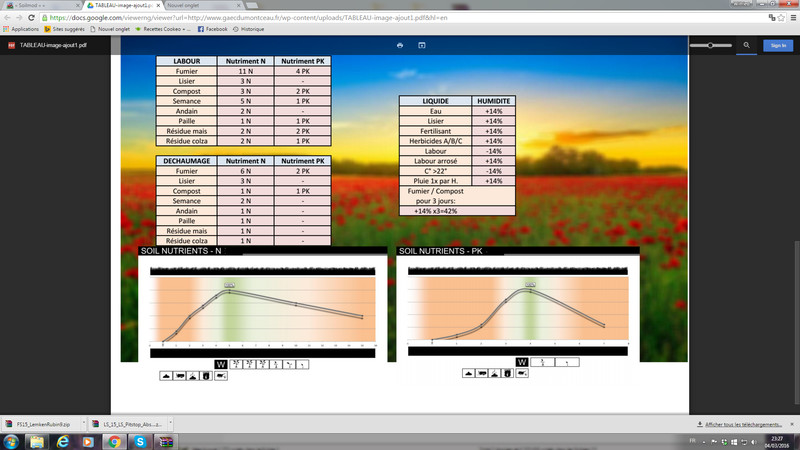Open the Applications shortcut in the bookmarks bar
This screenshot has height=450, width=800.
tap(20, 30)
